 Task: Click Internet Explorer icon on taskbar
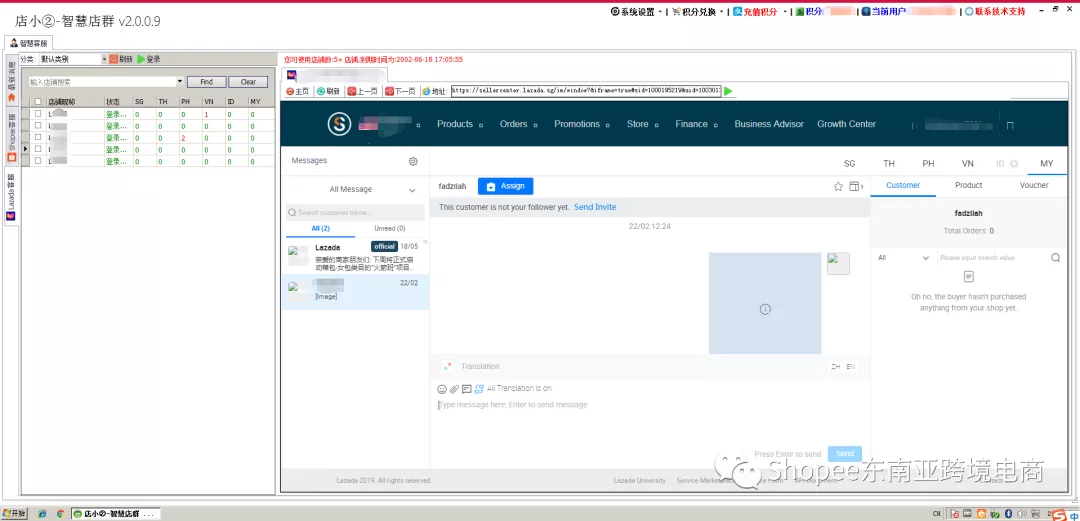(x=43, y=514)
